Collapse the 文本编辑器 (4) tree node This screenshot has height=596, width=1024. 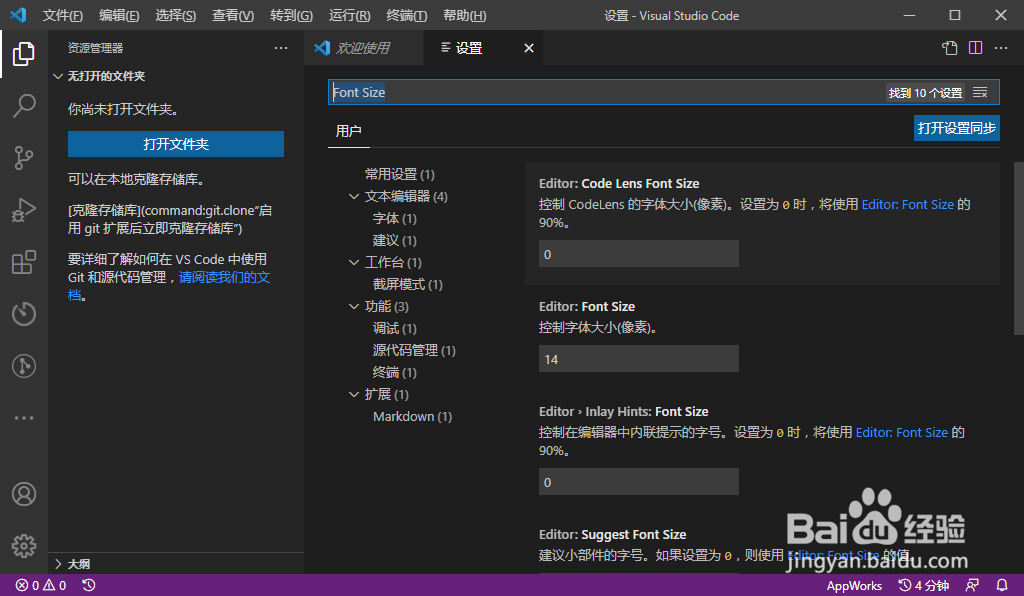click(x=354, y=196)
